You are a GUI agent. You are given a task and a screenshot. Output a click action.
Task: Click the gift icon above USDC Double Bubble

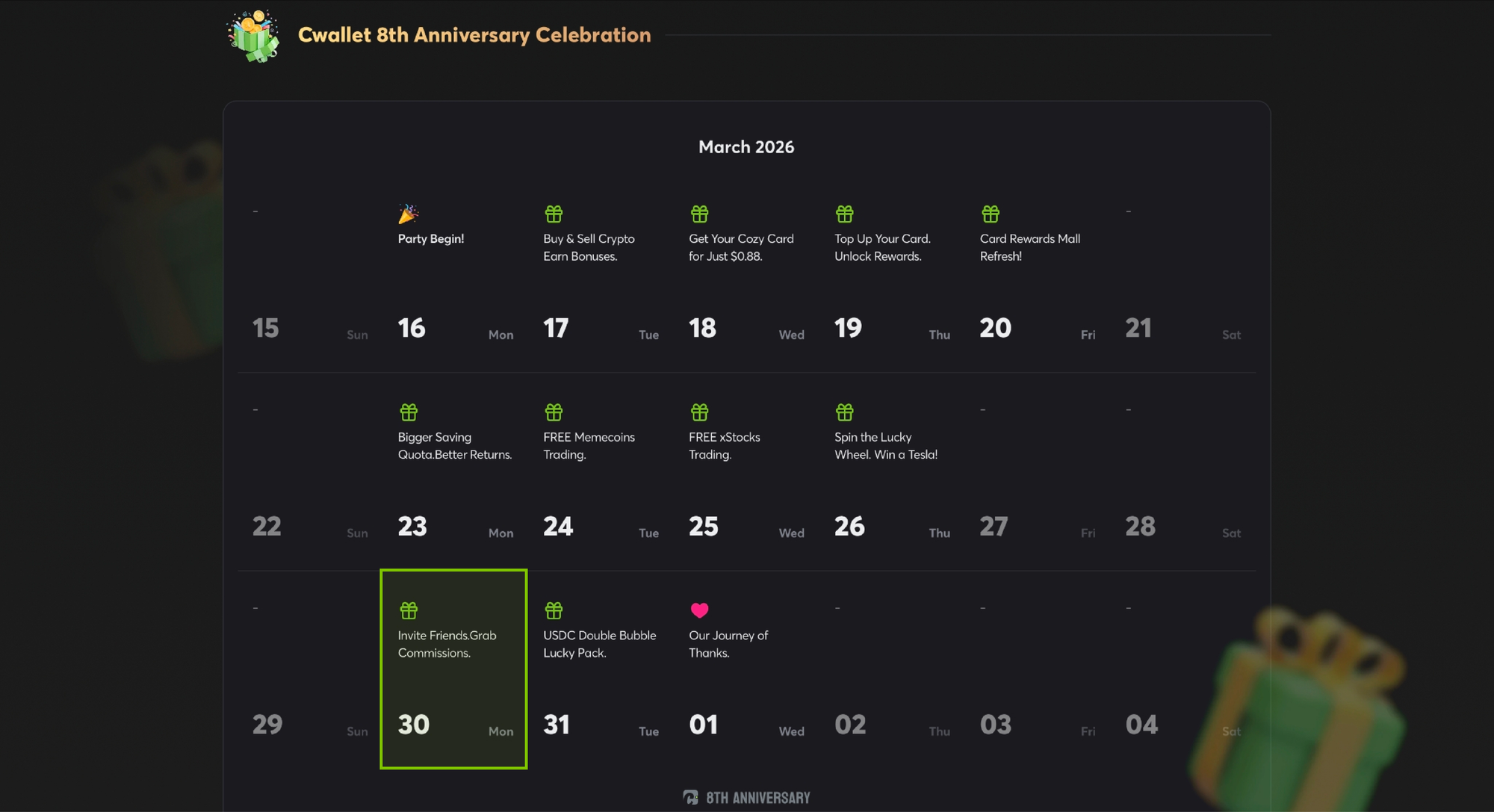(x=554, y=610)
